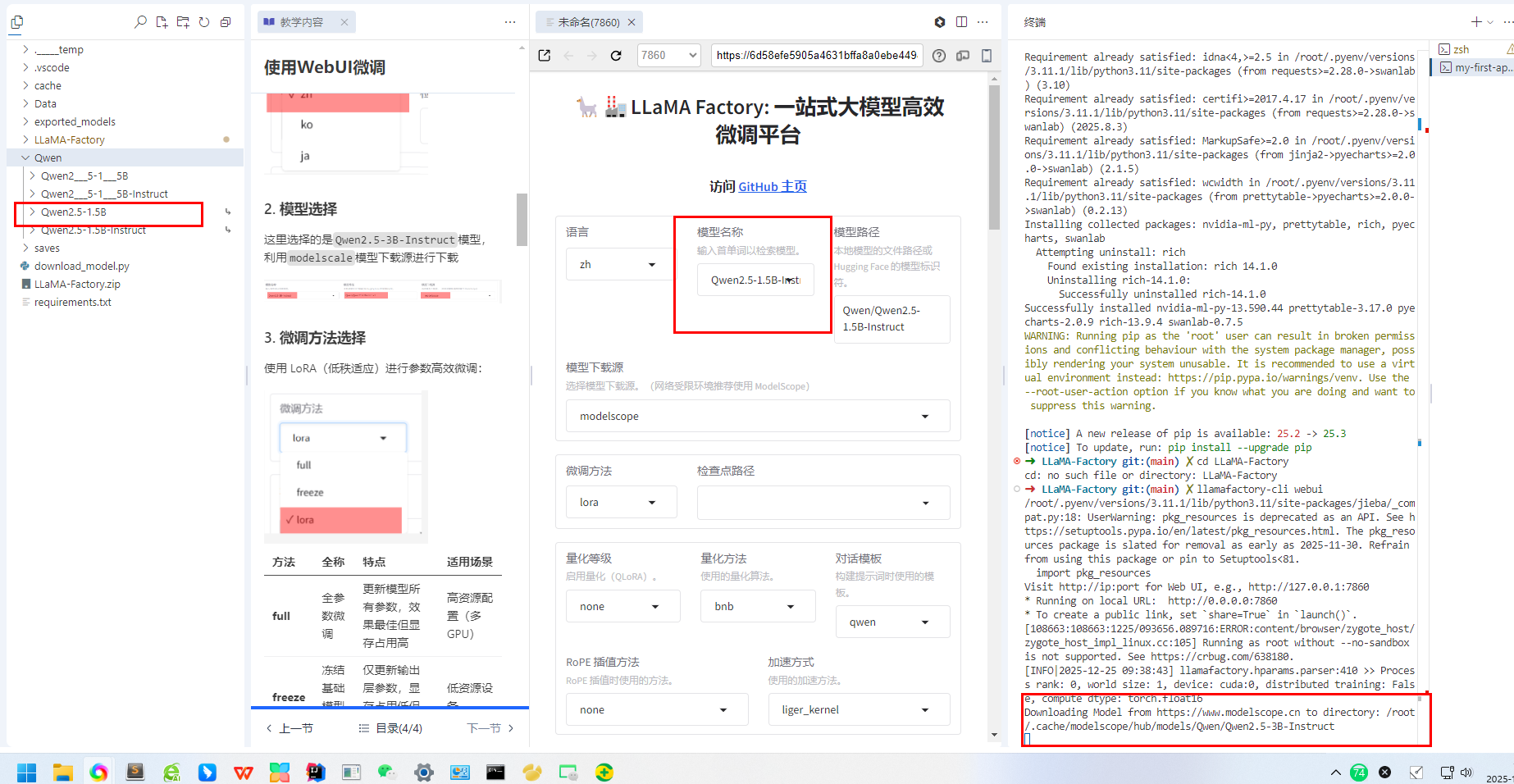
Task: Open the file explorer sidebar icon
Action: (x=16, y=22)
